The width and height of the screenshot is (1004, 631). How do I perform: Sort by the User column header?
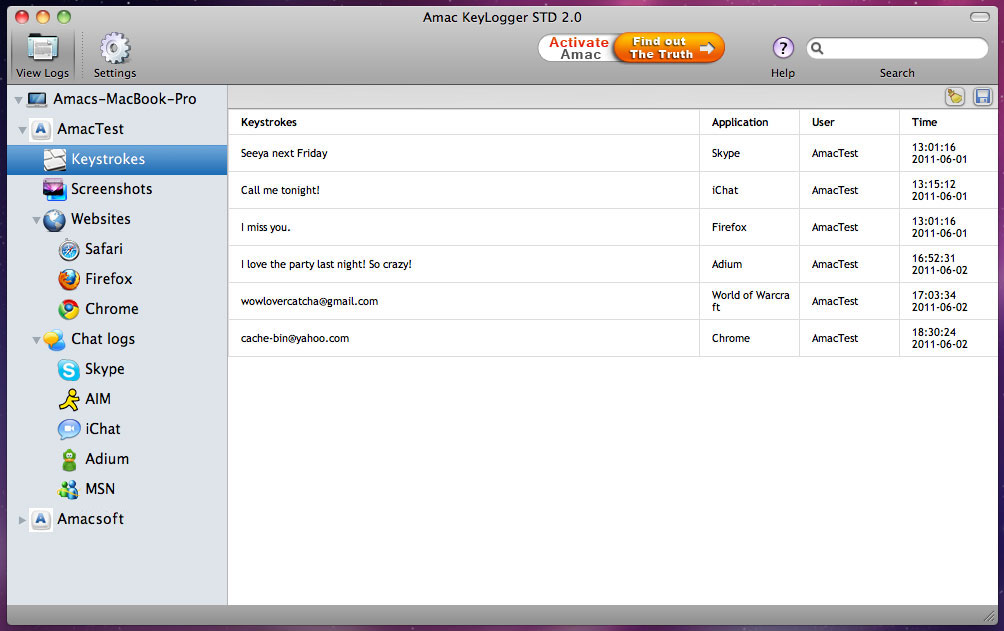(849, 122)
